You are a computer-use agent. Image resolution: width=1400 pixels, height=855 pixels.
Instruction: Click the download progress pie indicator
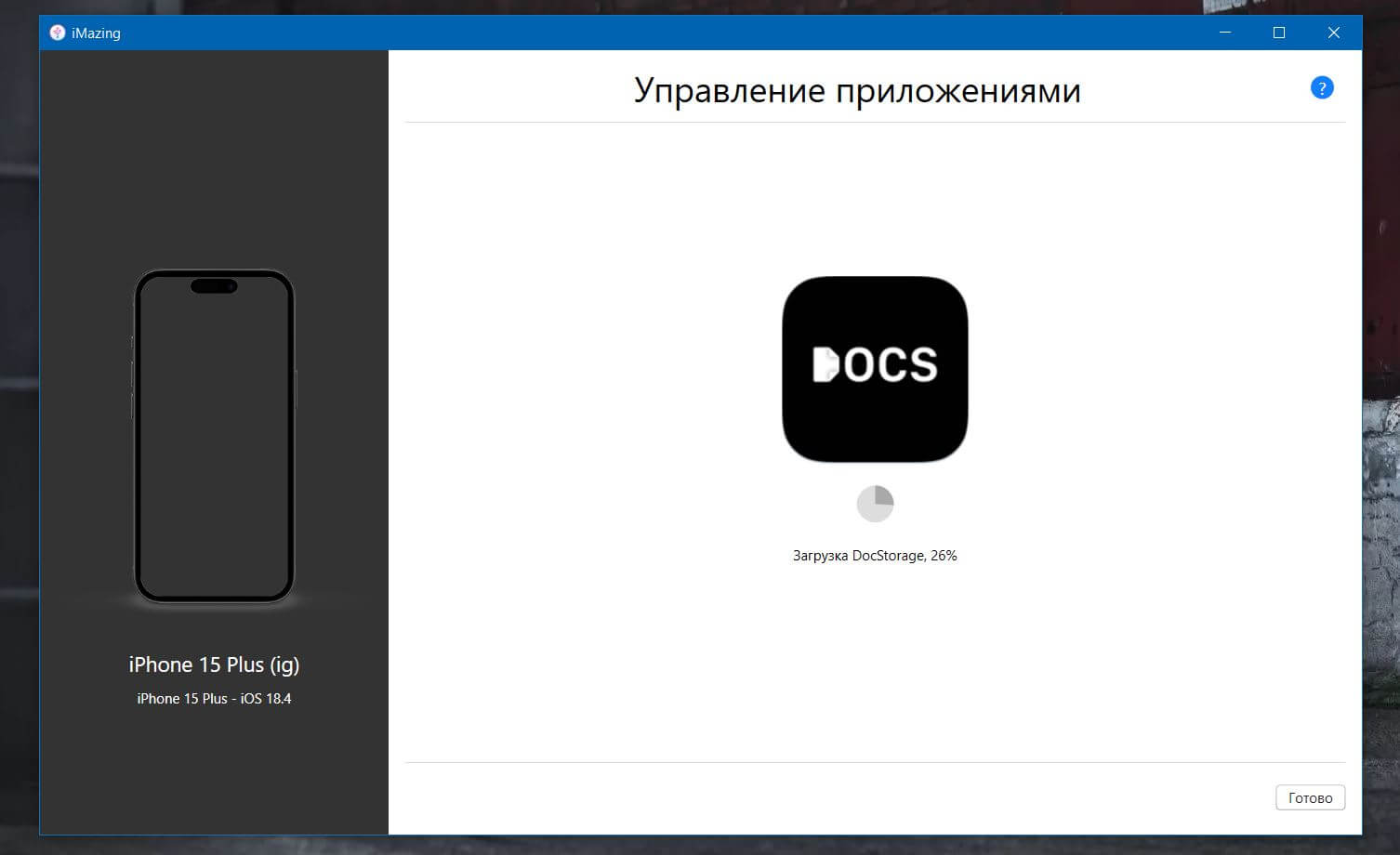[x=875, y=504]
